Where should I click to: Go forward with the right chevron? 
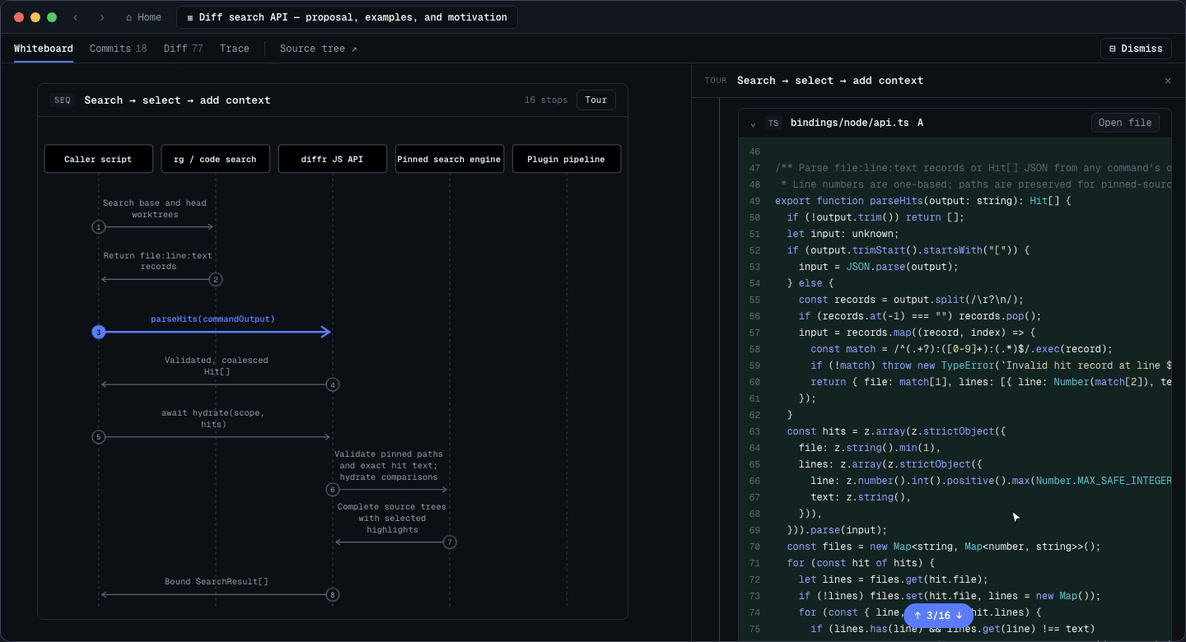(102, 17)
